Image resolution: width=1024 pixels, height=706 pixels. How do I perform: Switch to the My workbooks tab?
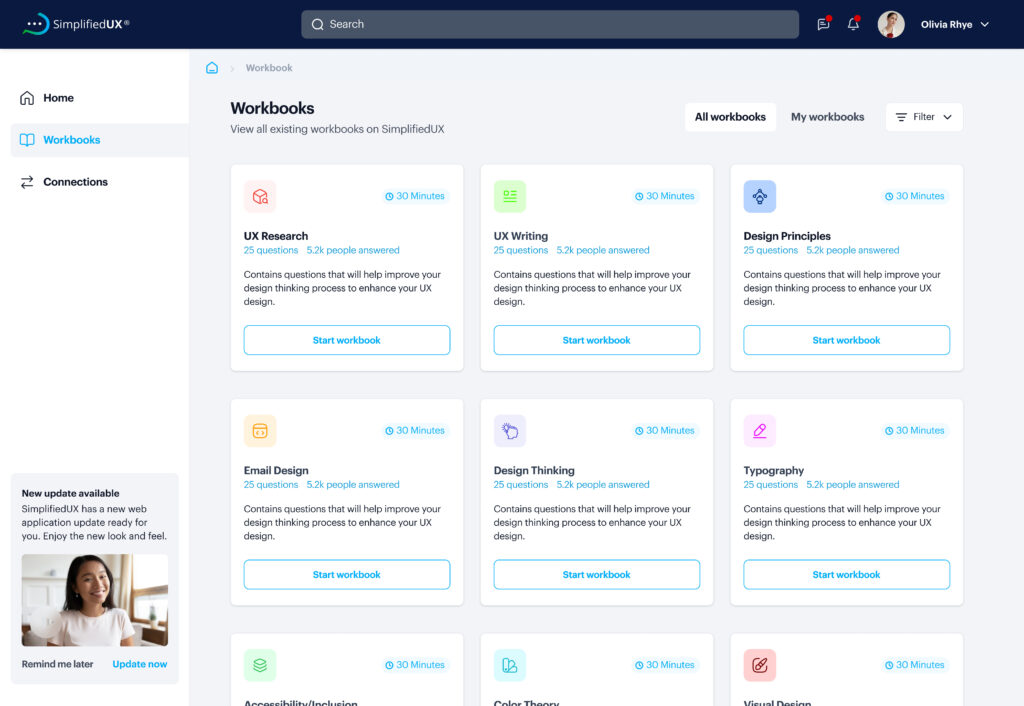(x=827, y=117)
